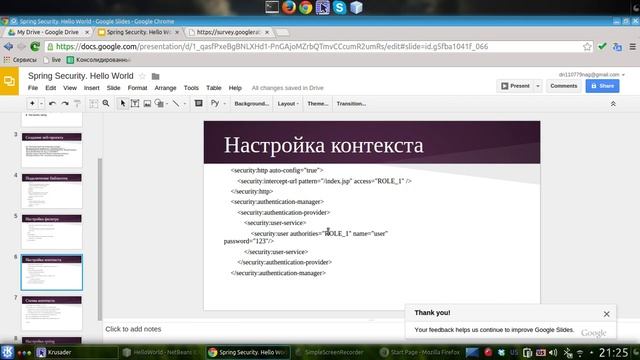Open the Format menu

[x=137, y=88]
